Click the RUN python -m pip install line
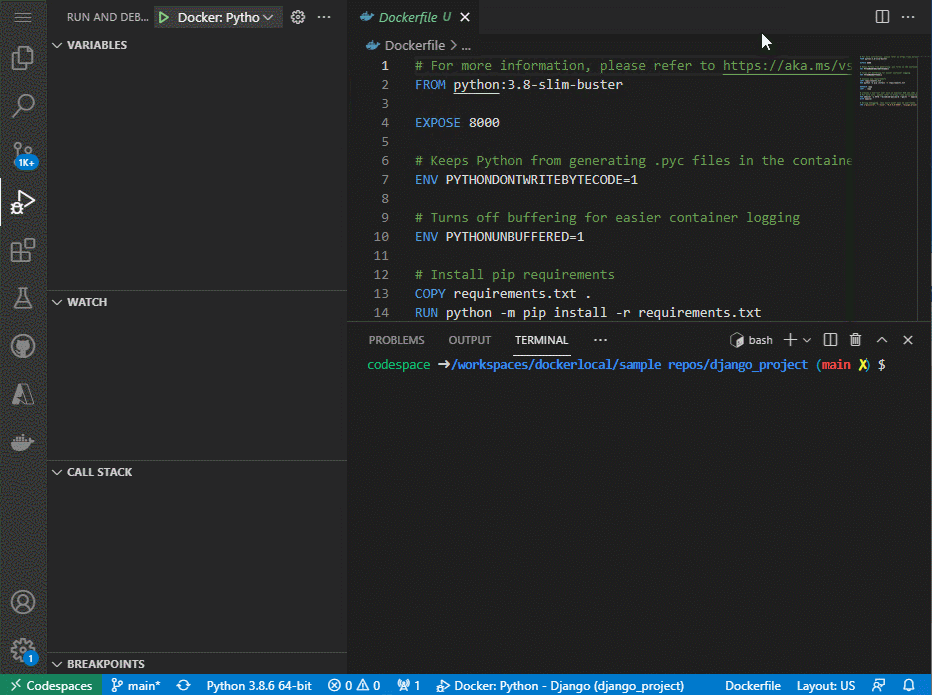This screenshot has width=932, height=695. coord(588,313)
